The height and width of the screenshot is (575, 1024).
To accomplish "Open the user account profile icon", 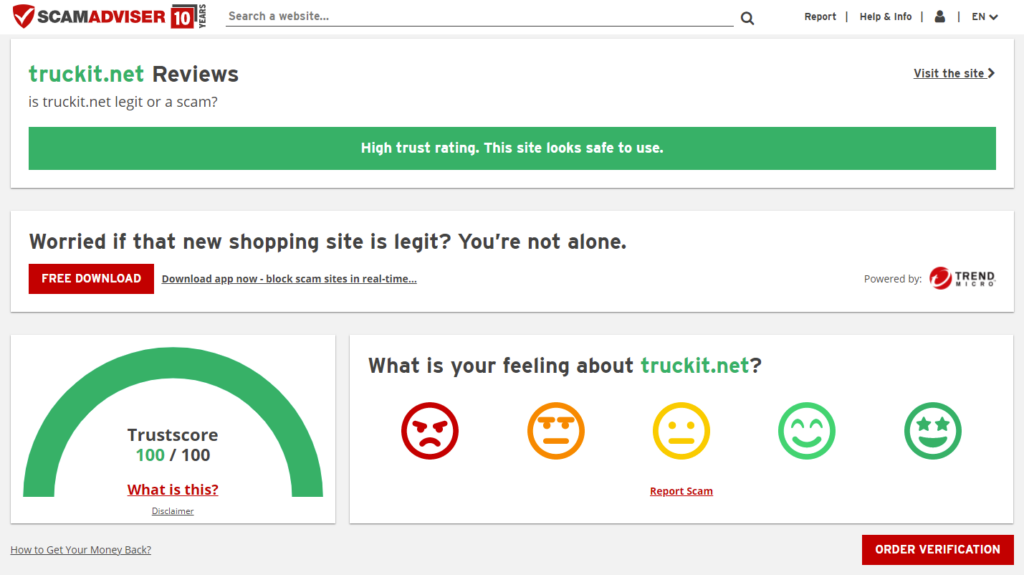I will coord(939,17).
